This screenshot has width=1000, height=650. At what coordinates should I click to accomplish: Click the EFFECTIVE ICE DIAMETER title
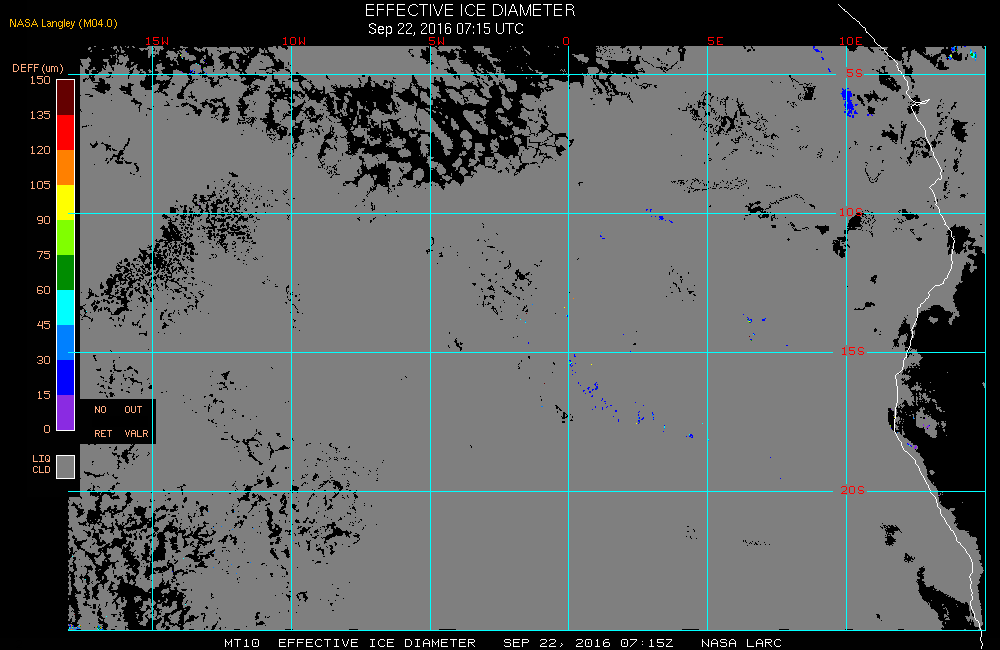(470, 10)
